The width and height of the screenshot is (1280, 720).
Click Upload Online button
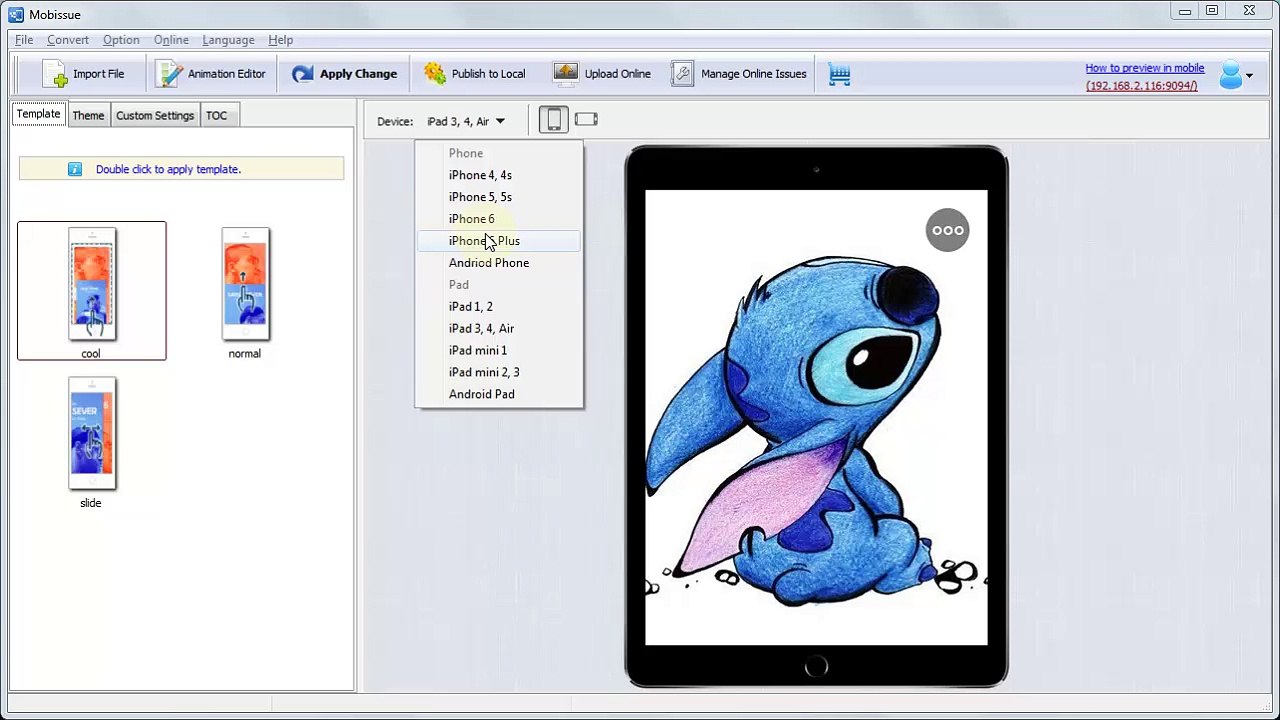point(602,74)
